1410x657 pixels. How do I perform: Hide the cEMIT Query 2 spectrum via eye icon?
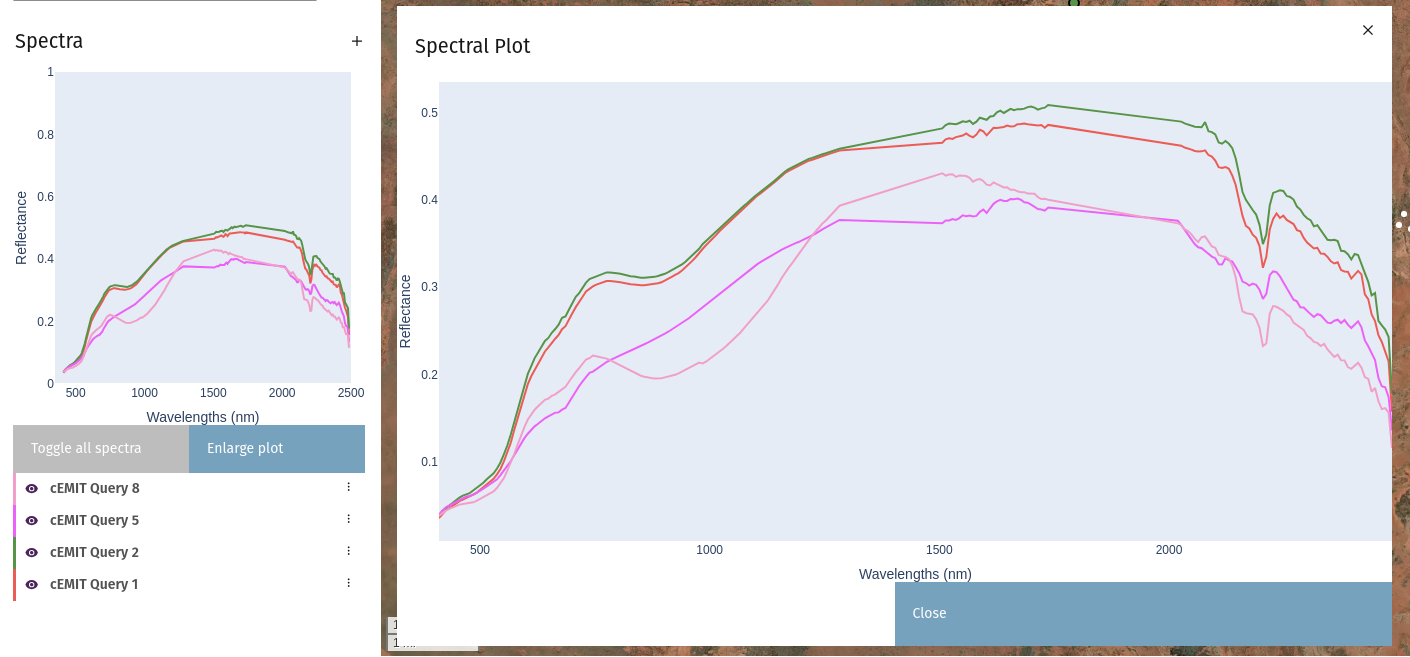pyautogui.click(x=32, y=552)
